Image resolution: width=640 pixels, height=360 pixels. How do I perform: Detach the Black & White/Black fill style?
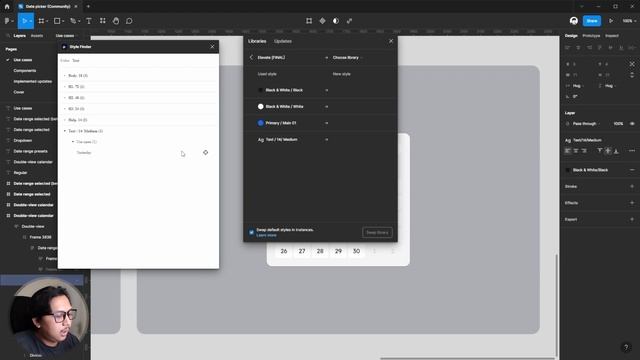632,170
